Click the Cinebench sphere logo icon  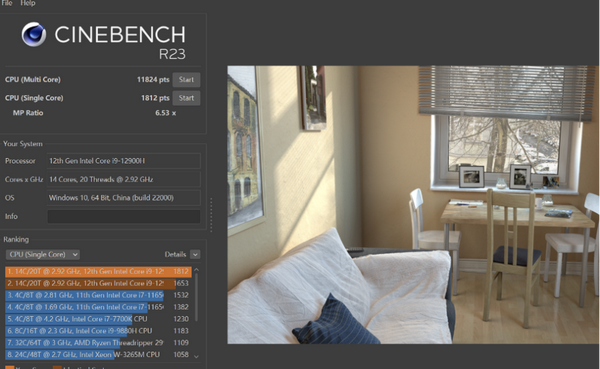[34, 34]
